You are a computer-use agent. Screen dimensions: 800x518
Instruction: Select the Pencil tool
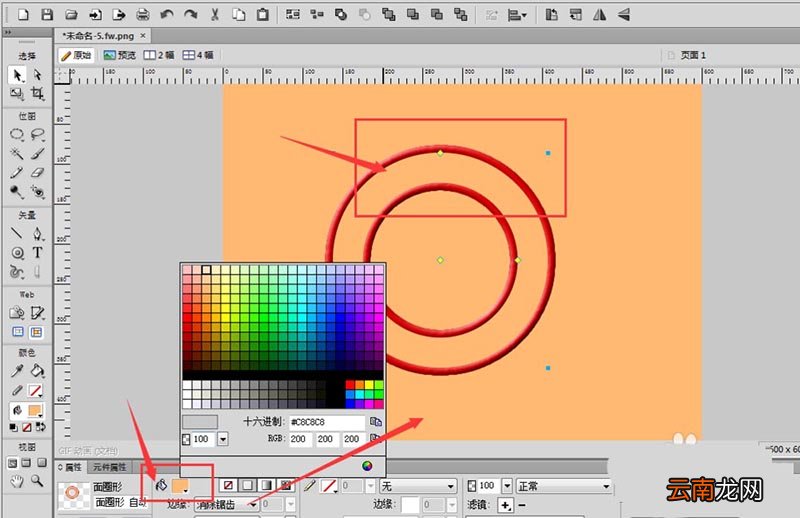tap(17, 172)
